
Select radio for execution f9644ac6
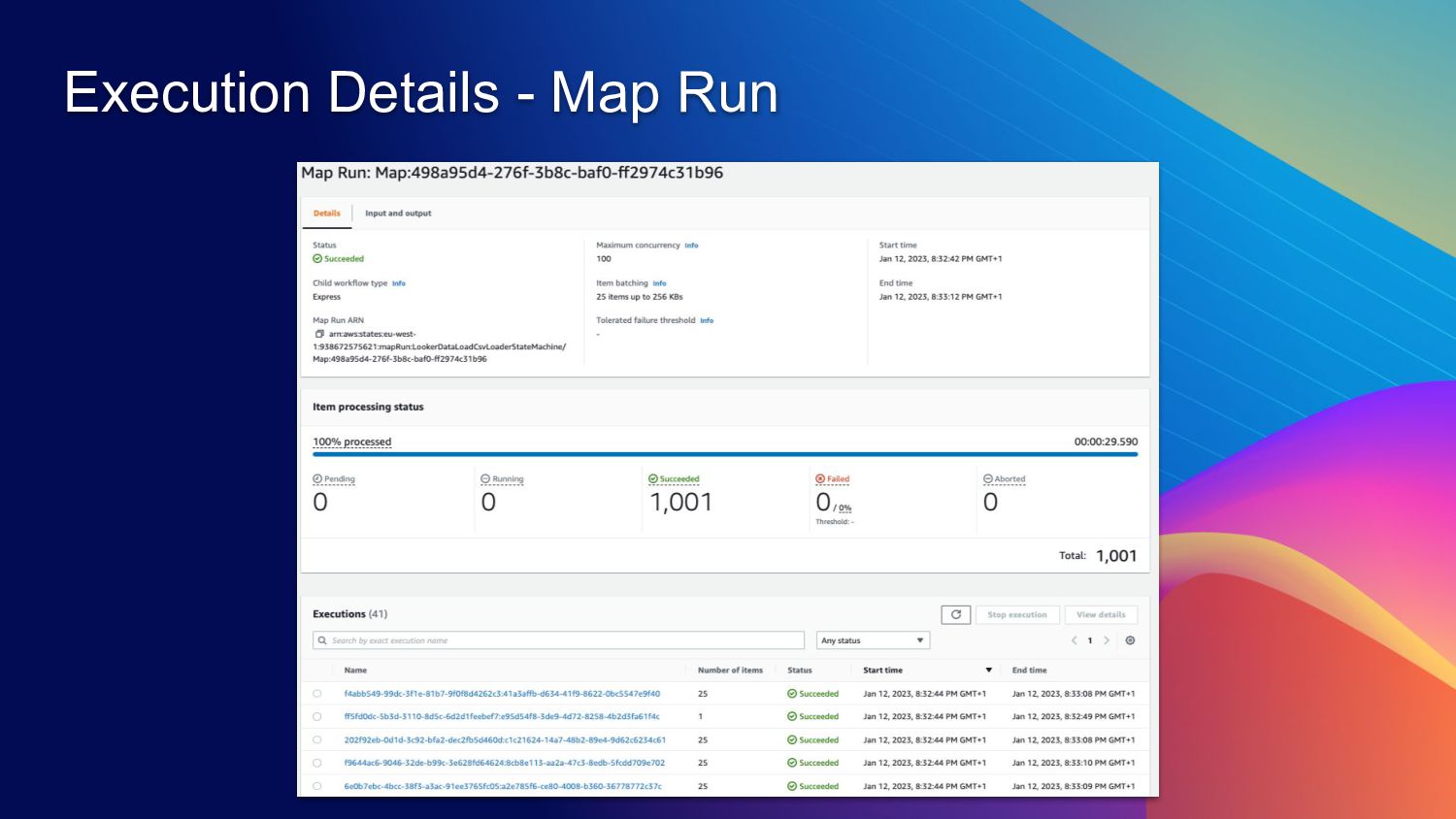pos(317,764)
